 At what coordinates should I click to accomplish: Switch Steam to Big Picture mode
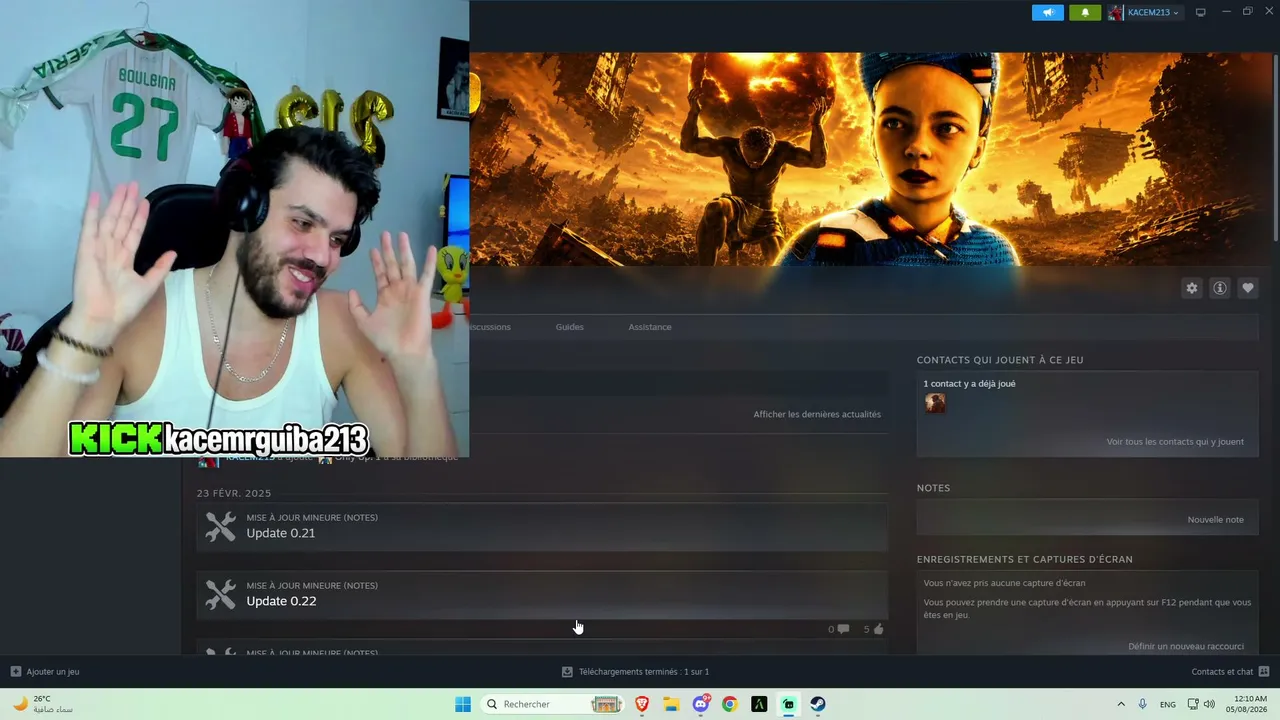[x=1201, y=12]
